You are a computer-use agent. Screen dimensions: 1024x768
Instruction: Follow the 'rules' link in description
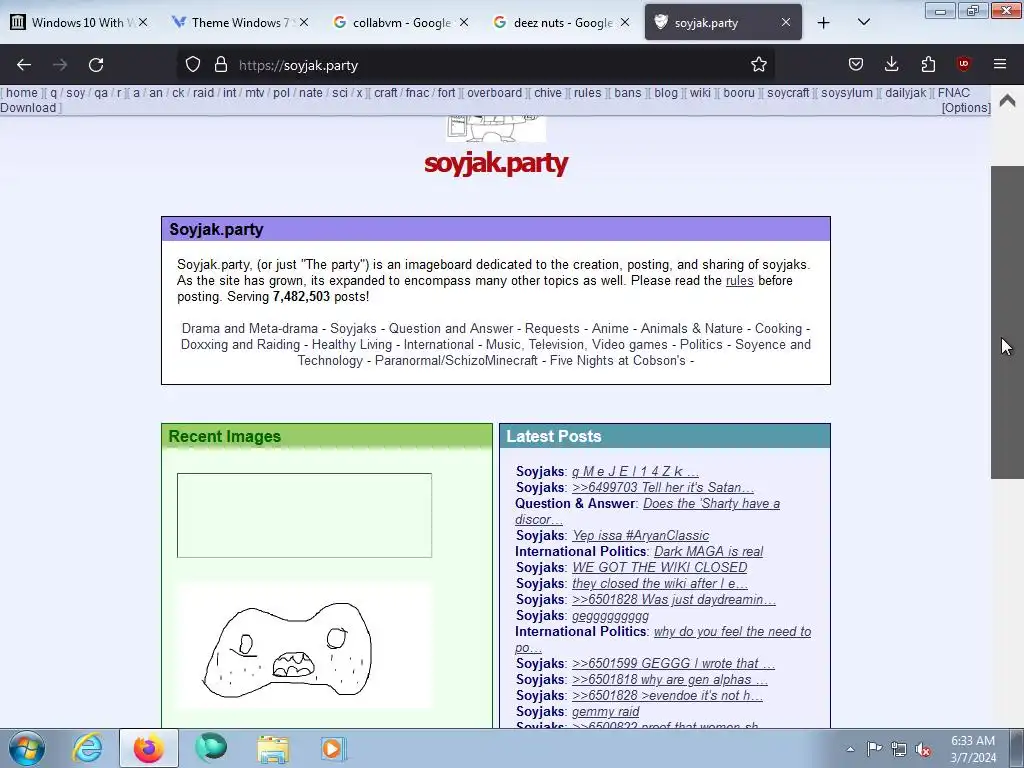pos(739,281)
